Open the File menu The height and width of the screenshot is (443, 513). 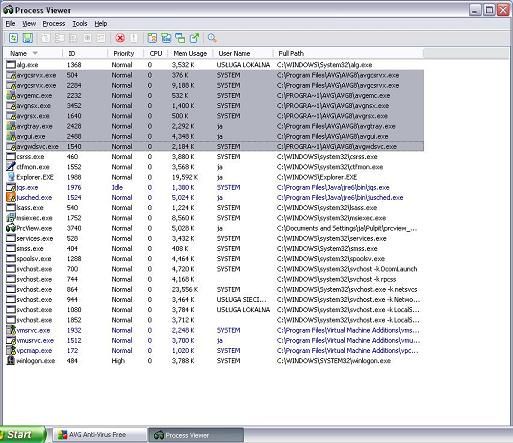[x=10, y=24]
